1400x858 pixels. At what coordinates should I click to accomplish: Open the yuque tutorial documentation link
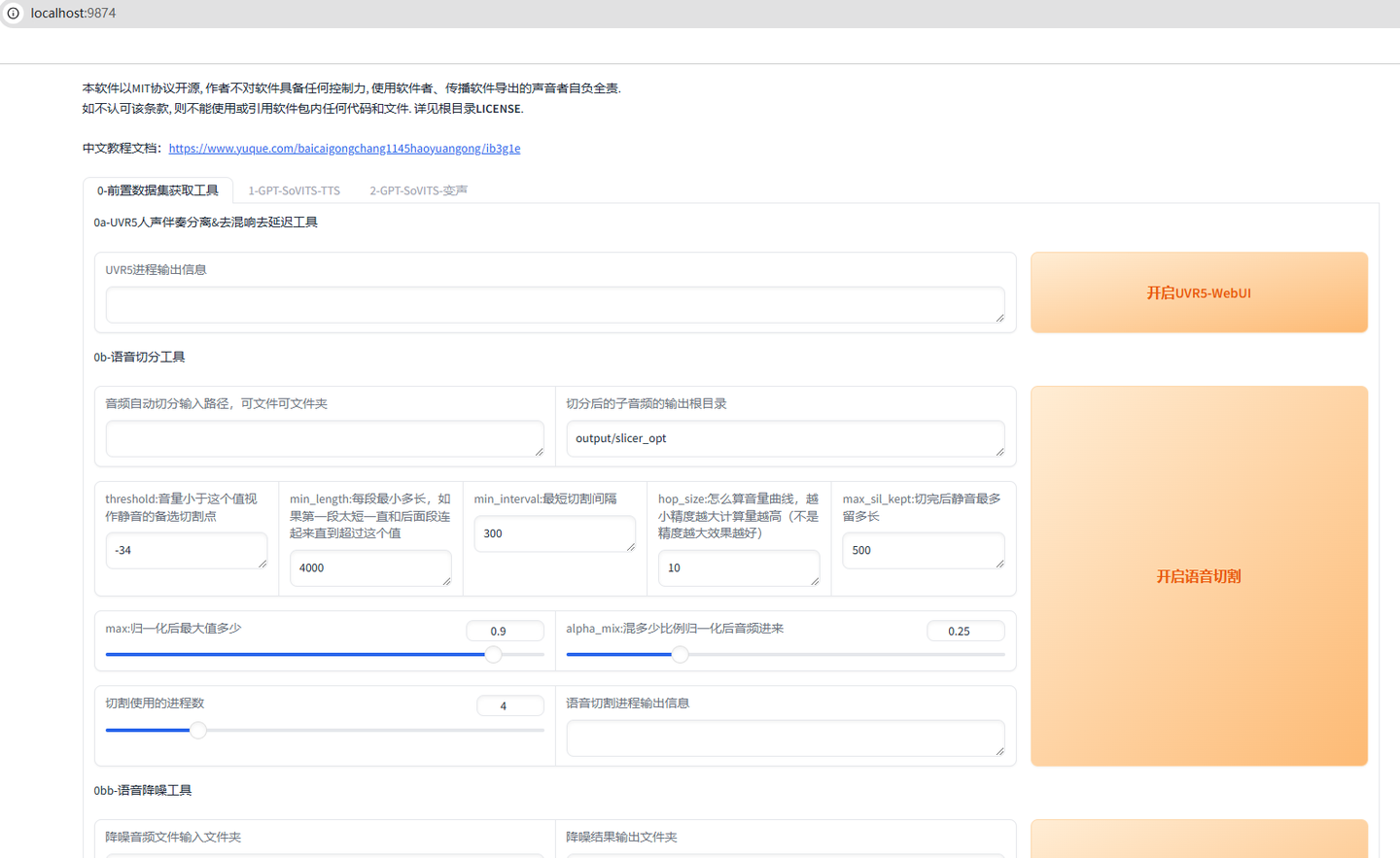click(344, 148)
